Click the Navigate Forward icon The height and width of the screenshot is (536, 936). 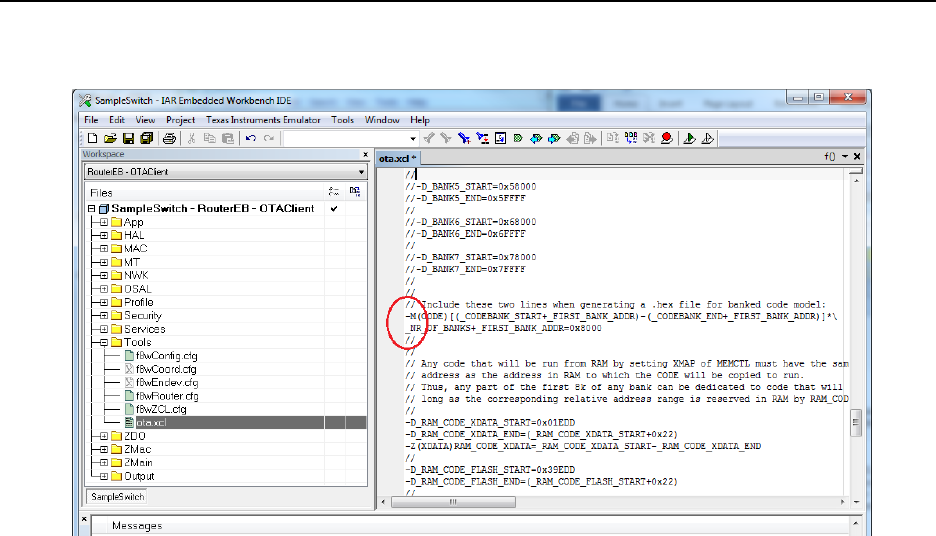tap(590, 138)
